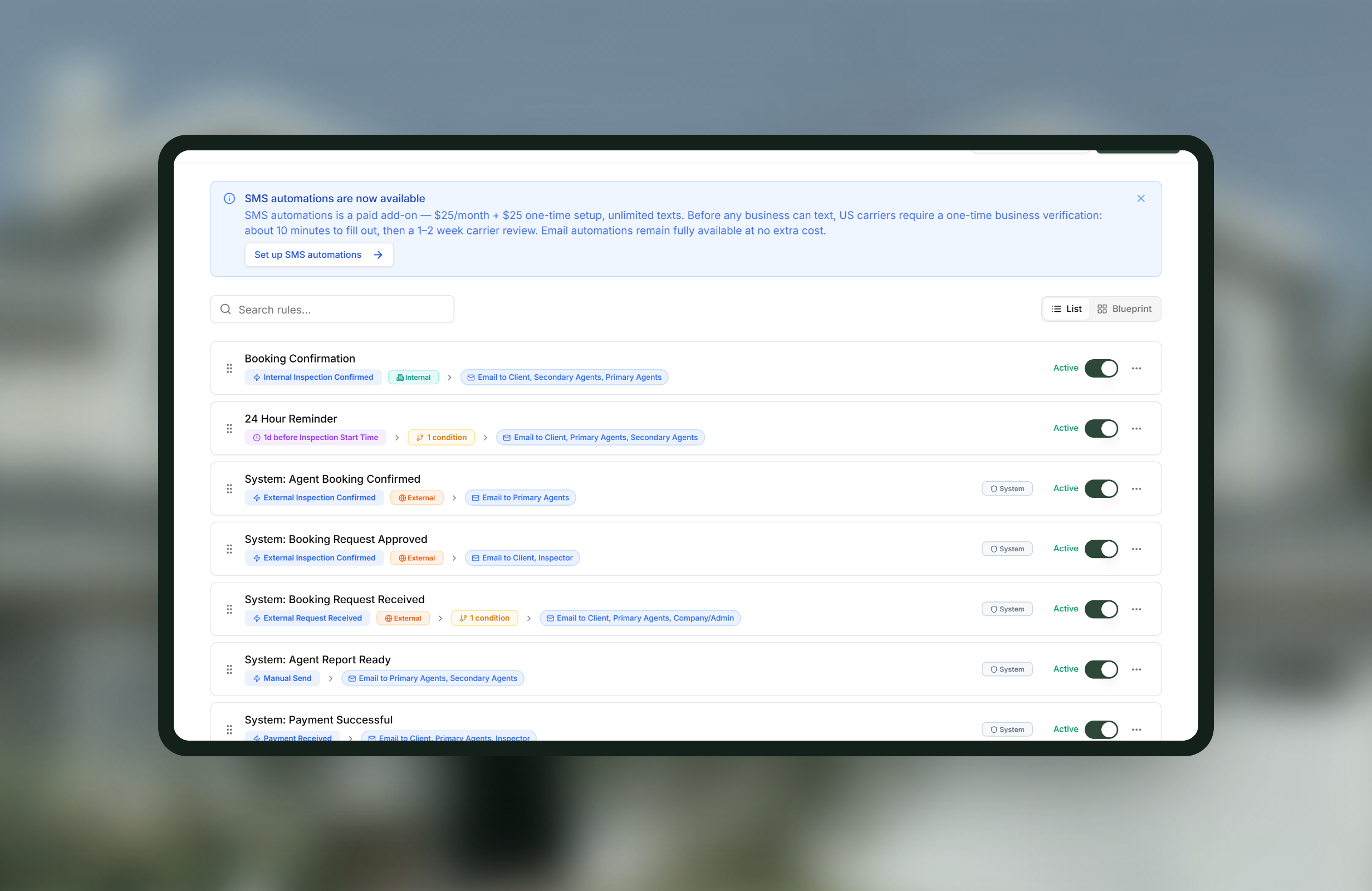Open more options for Booking Request Received
This screenshot has width=1372, height=891.
(1136, 609)
